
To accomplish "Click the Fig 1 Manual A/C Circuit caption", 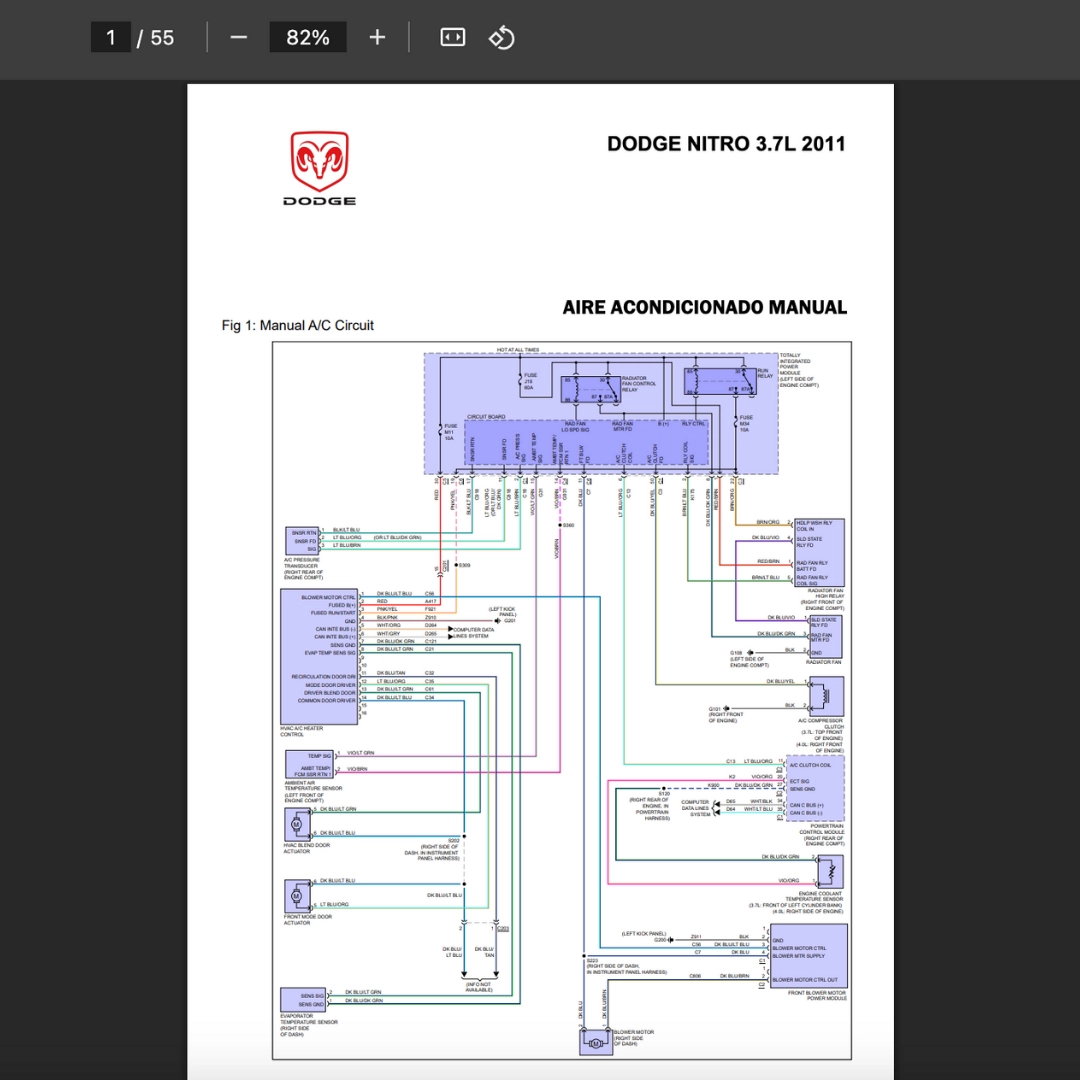I will (298, 325).
